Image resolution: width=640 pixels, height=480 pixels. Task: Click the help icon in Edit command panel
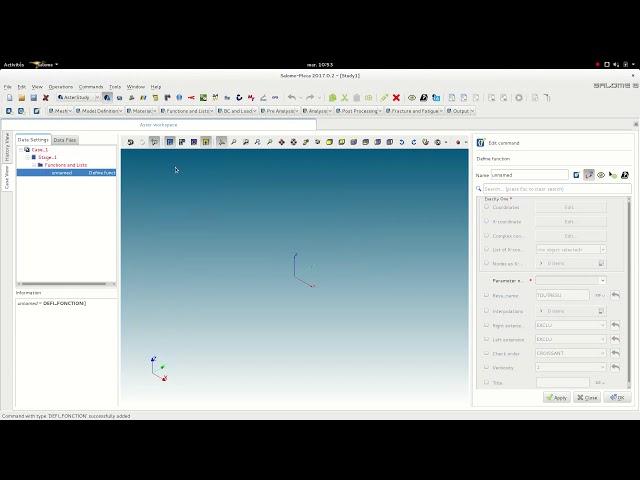[x=625, y=175]
